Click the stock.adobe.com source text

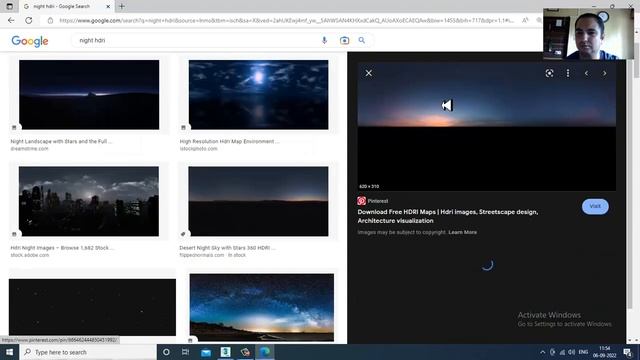[30, 255]
